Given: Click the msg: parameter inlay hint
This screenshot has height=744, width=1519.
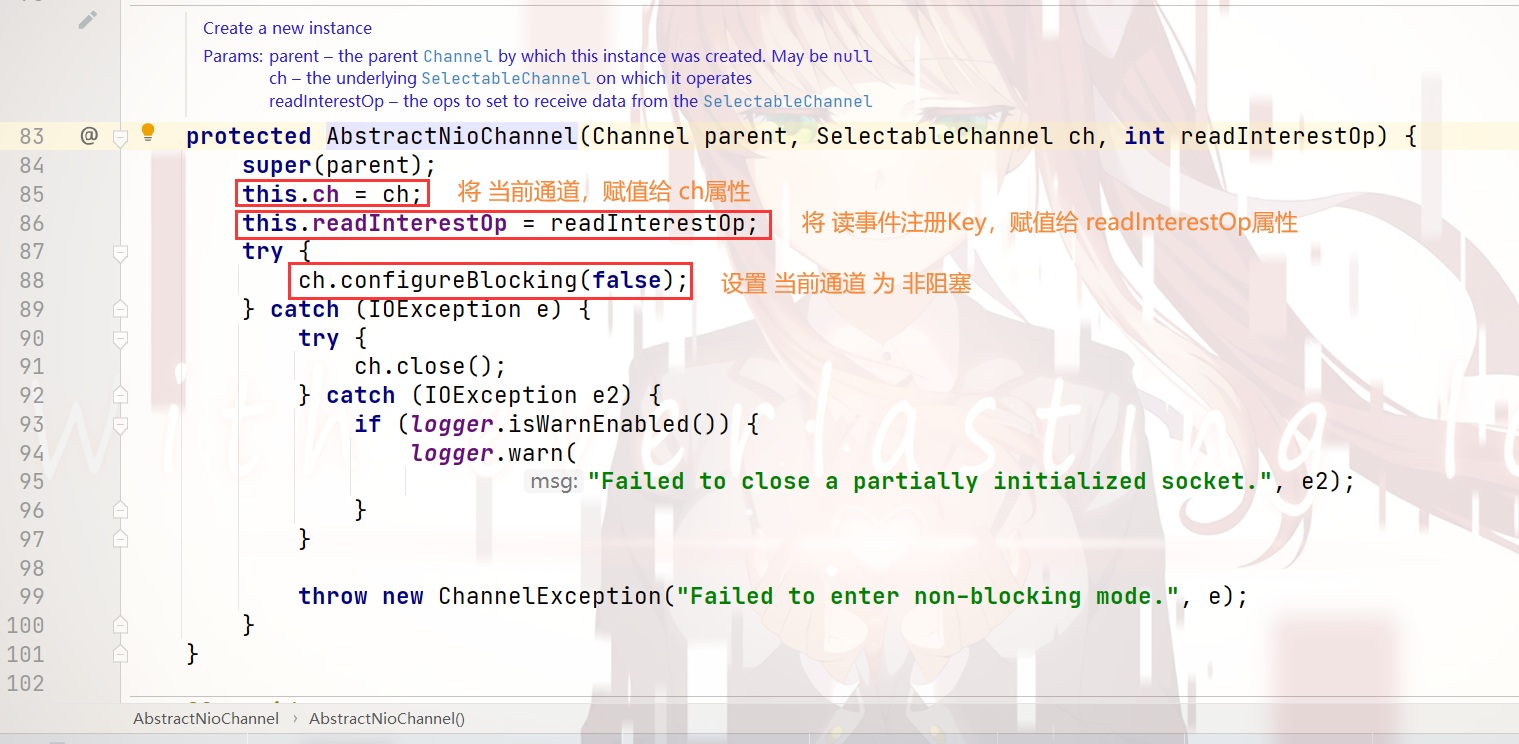Looking at the screenshot, I should click(554, 482).
